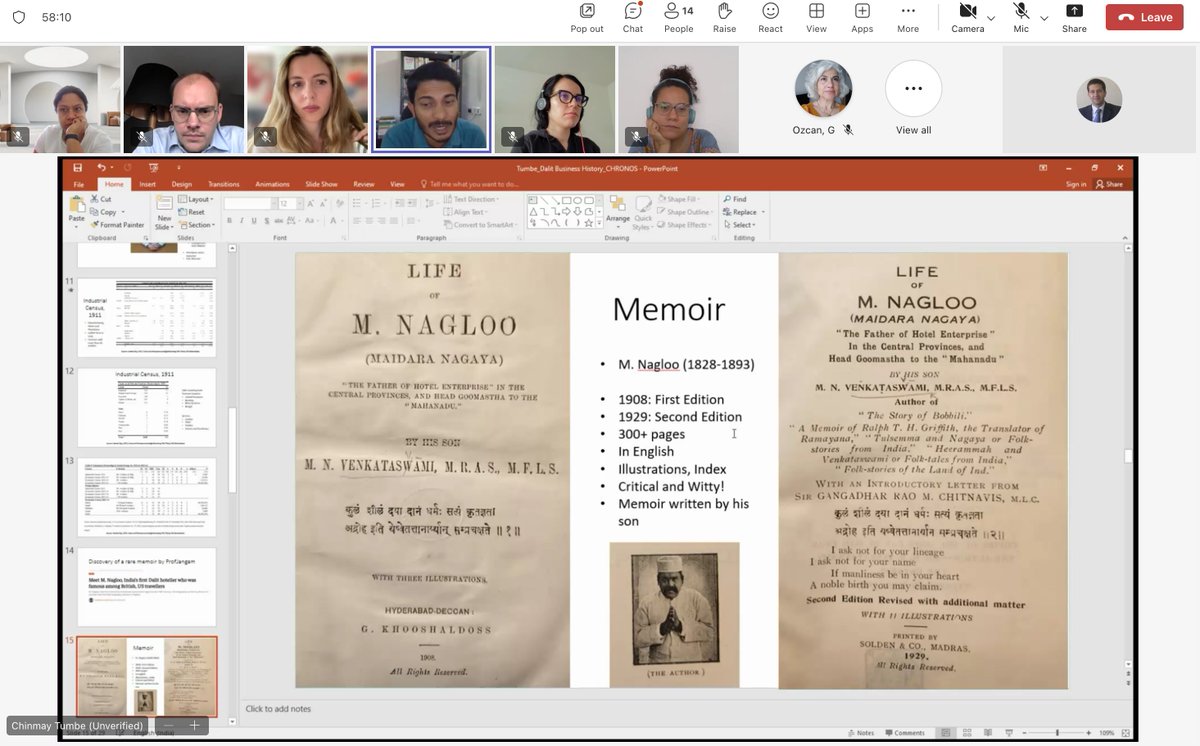Viewport: 1200px width, 746px height.
Task: Open the Pop out option
Action: 587,17
